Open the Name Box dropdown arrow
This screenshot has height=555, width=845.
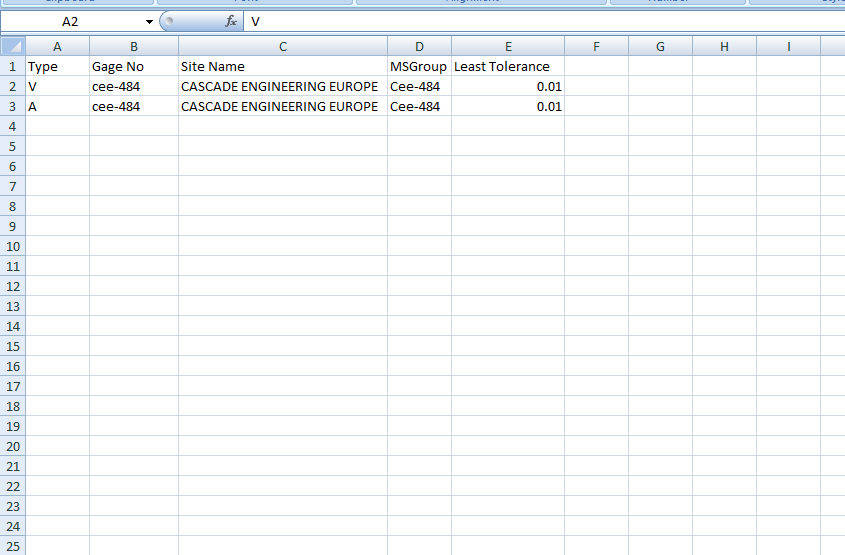(x=149, y=22)
